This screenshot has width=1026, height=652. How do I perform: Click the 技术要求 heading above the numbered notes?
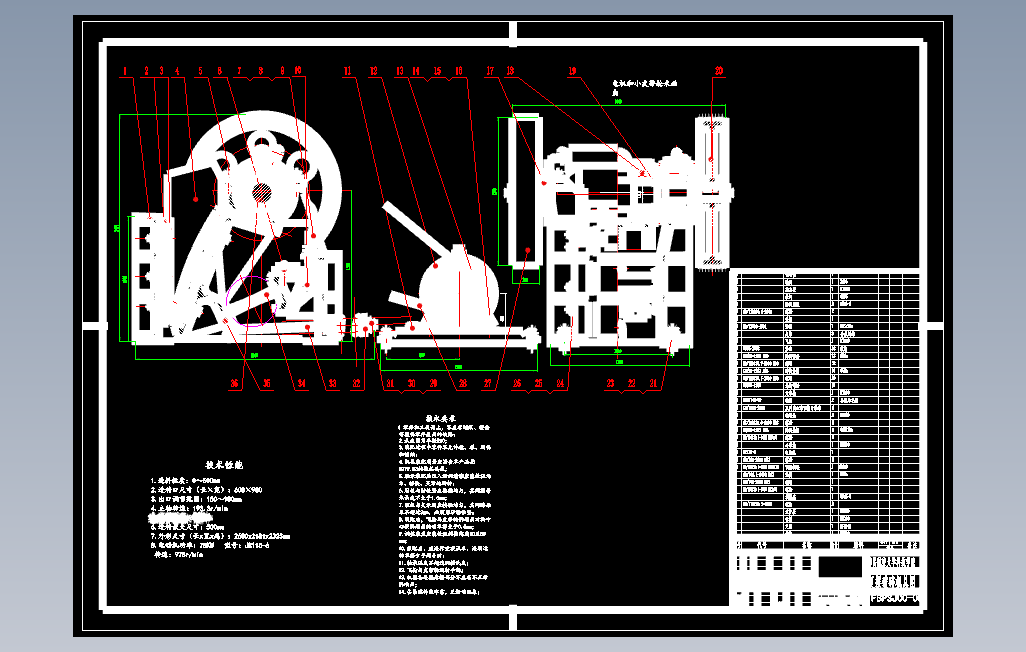coord(440,418)
